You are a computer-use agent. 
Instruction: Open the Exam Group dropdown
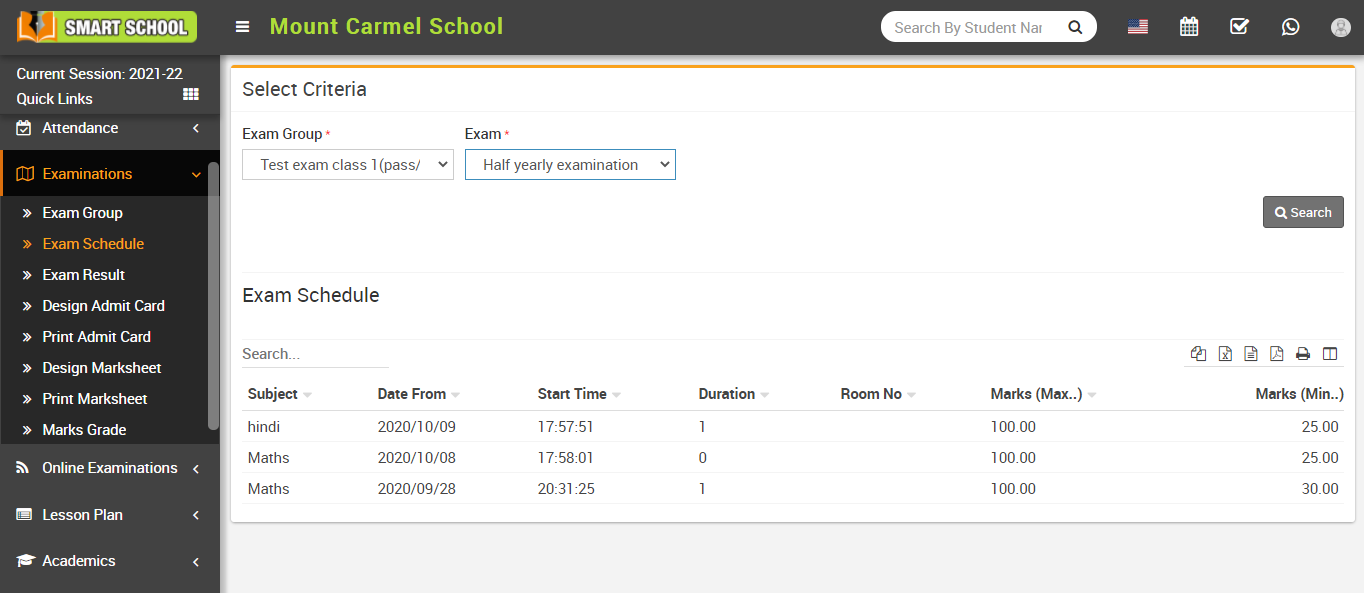(x=347, y=164)
